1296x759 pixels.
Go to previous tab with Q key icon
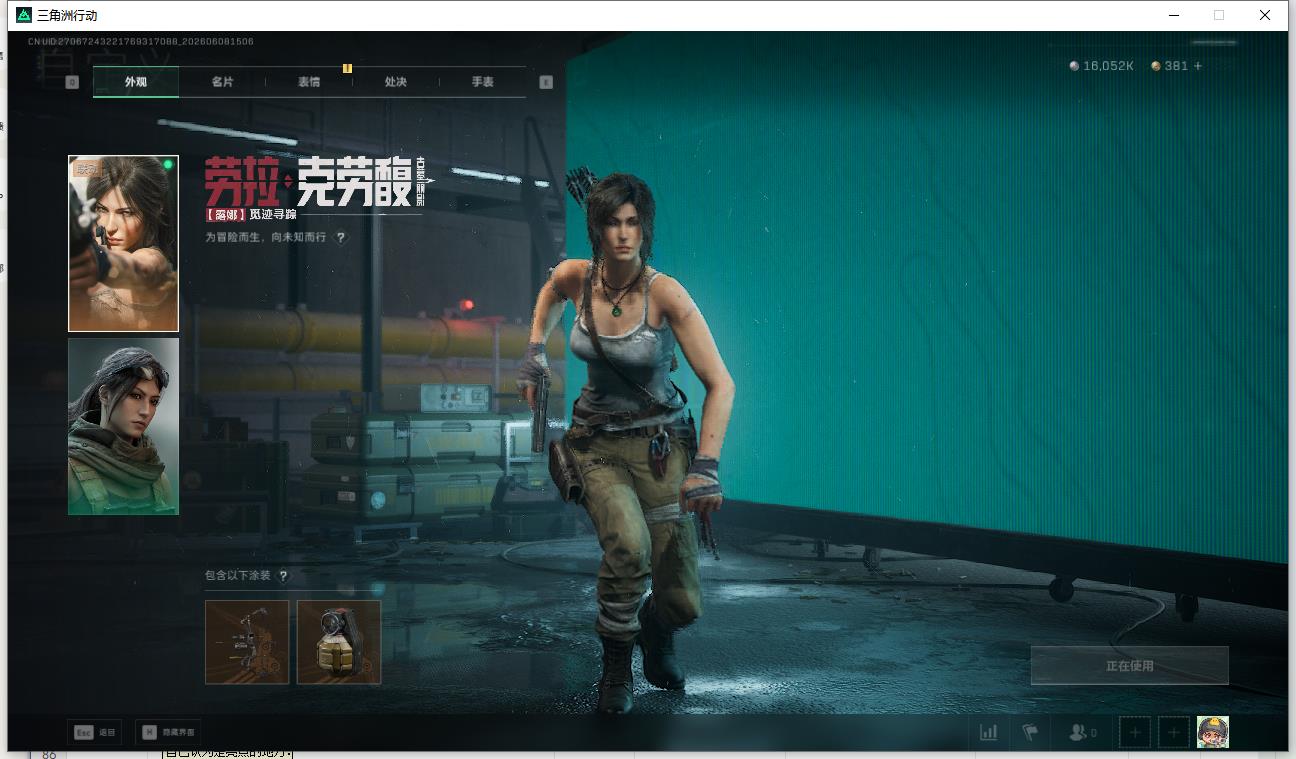[x=72, y=82]
